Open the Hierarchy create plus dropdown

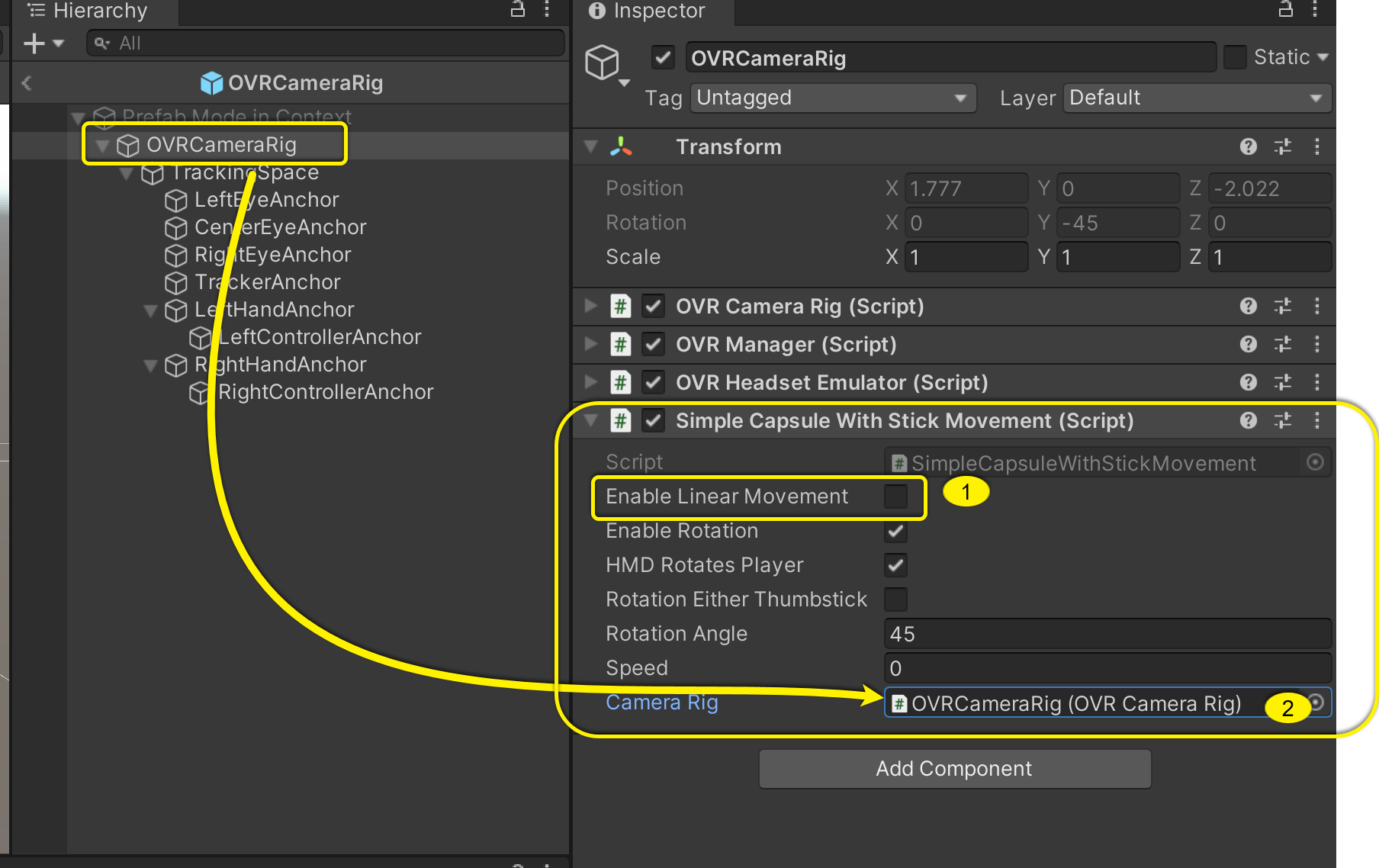(x=43, y=43)
